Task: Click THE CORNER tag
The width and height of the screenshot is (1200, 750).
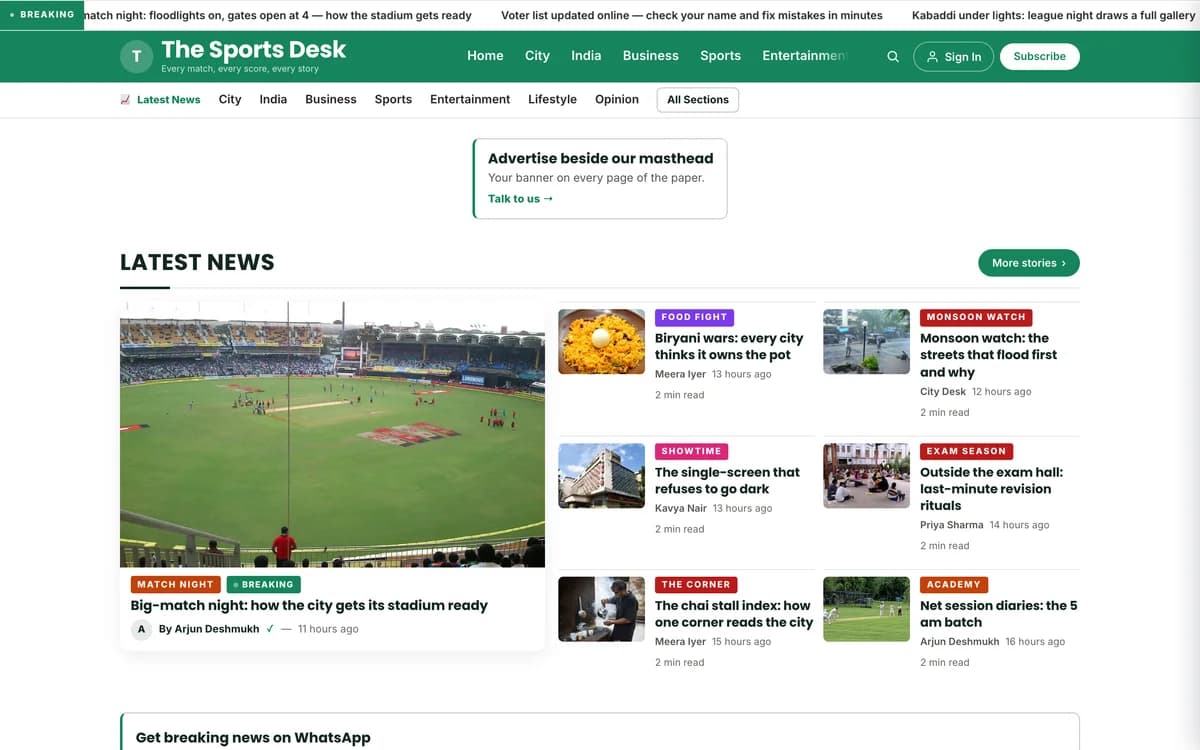Action: click(x=696, y=584)
